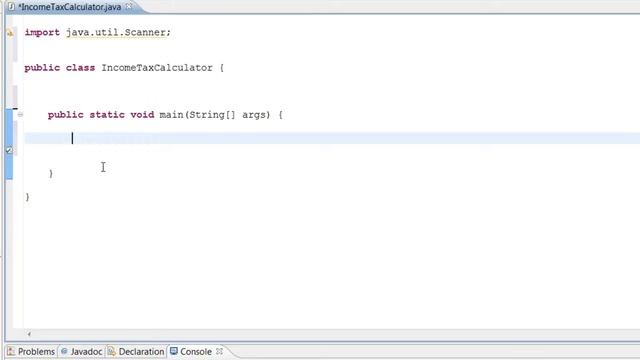Click on 'java.util.Scanner;' in import statement
640x360 pixels.
[x=118, y=32]
